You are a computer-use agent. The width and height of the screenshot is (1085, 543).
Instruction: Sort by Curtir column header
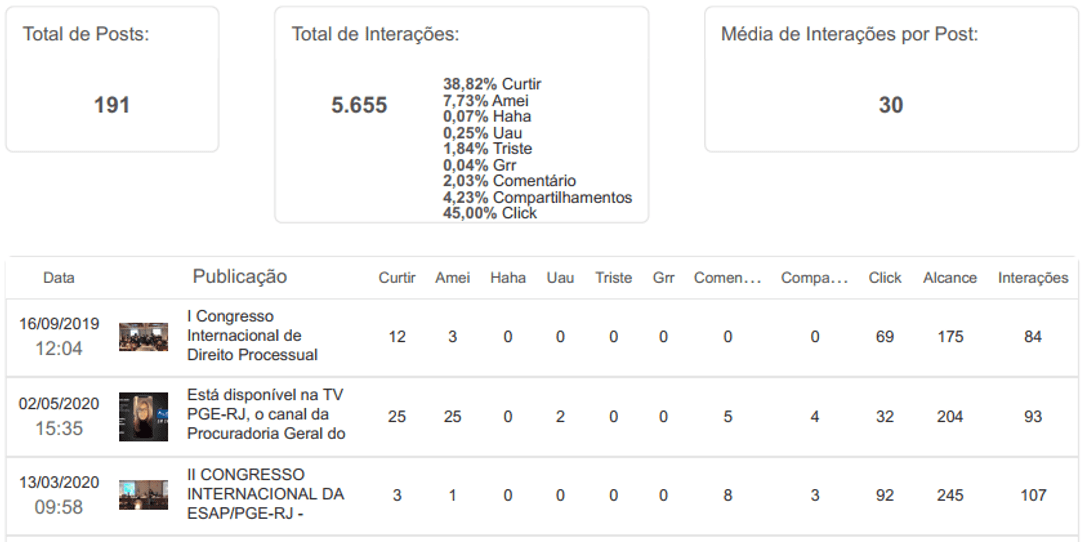coord(397,278)
